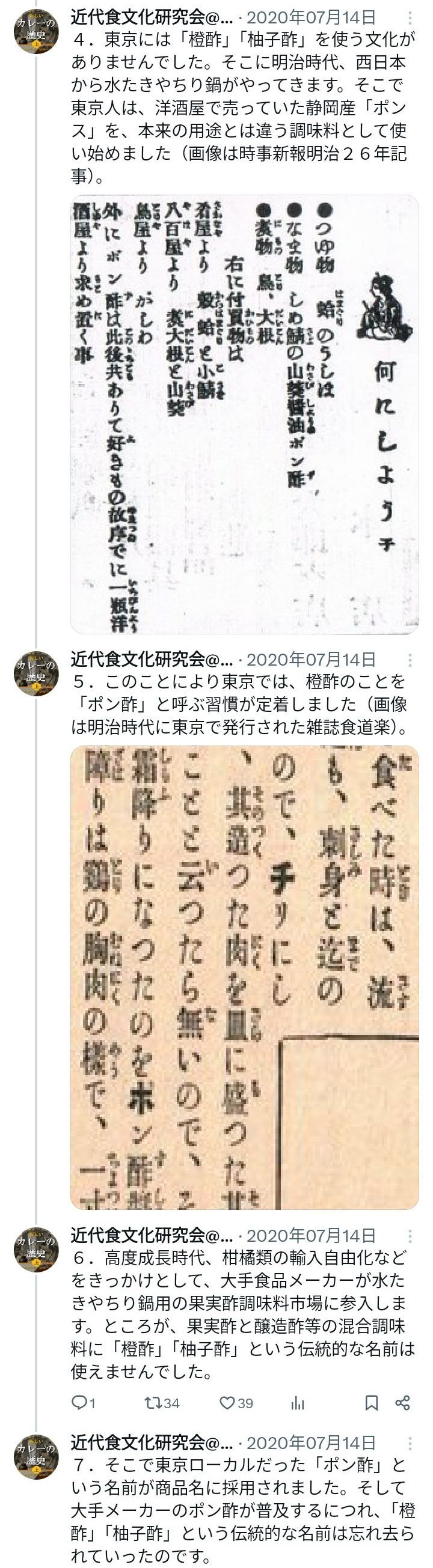Retweet the tweet with 34 retweets
433x1568 pixels.
coord(161,1403)
